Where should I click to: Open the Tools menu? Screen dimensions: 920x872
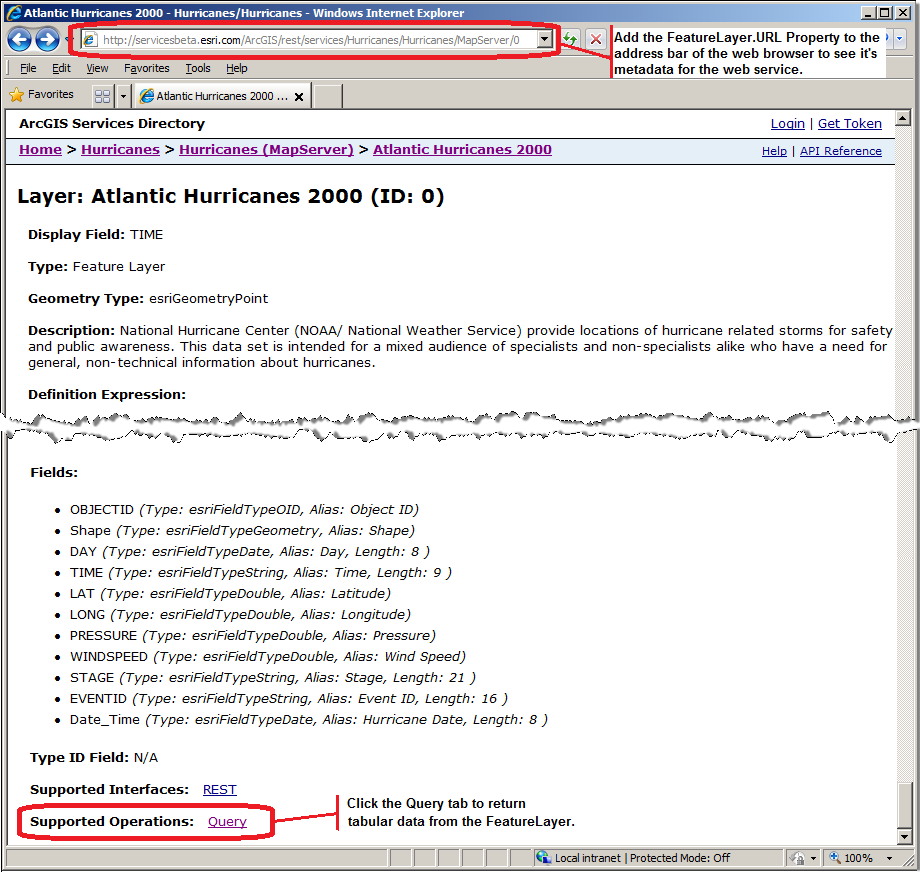[197, 68]
